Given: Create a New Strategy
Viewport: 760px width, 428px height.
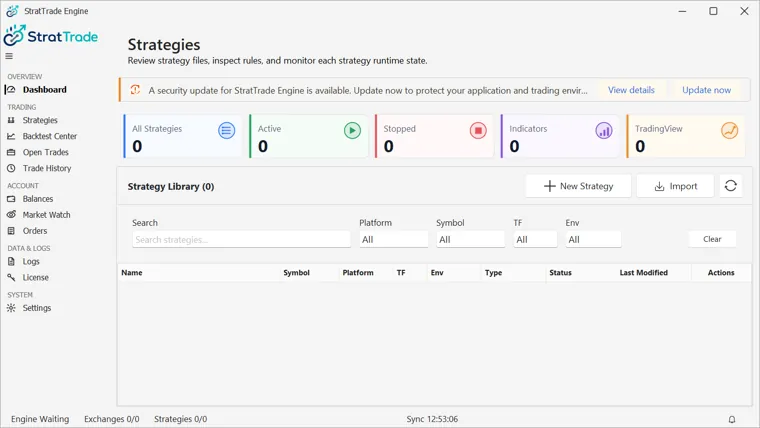Looking at the screenshot, I should [x=578, y=186].
